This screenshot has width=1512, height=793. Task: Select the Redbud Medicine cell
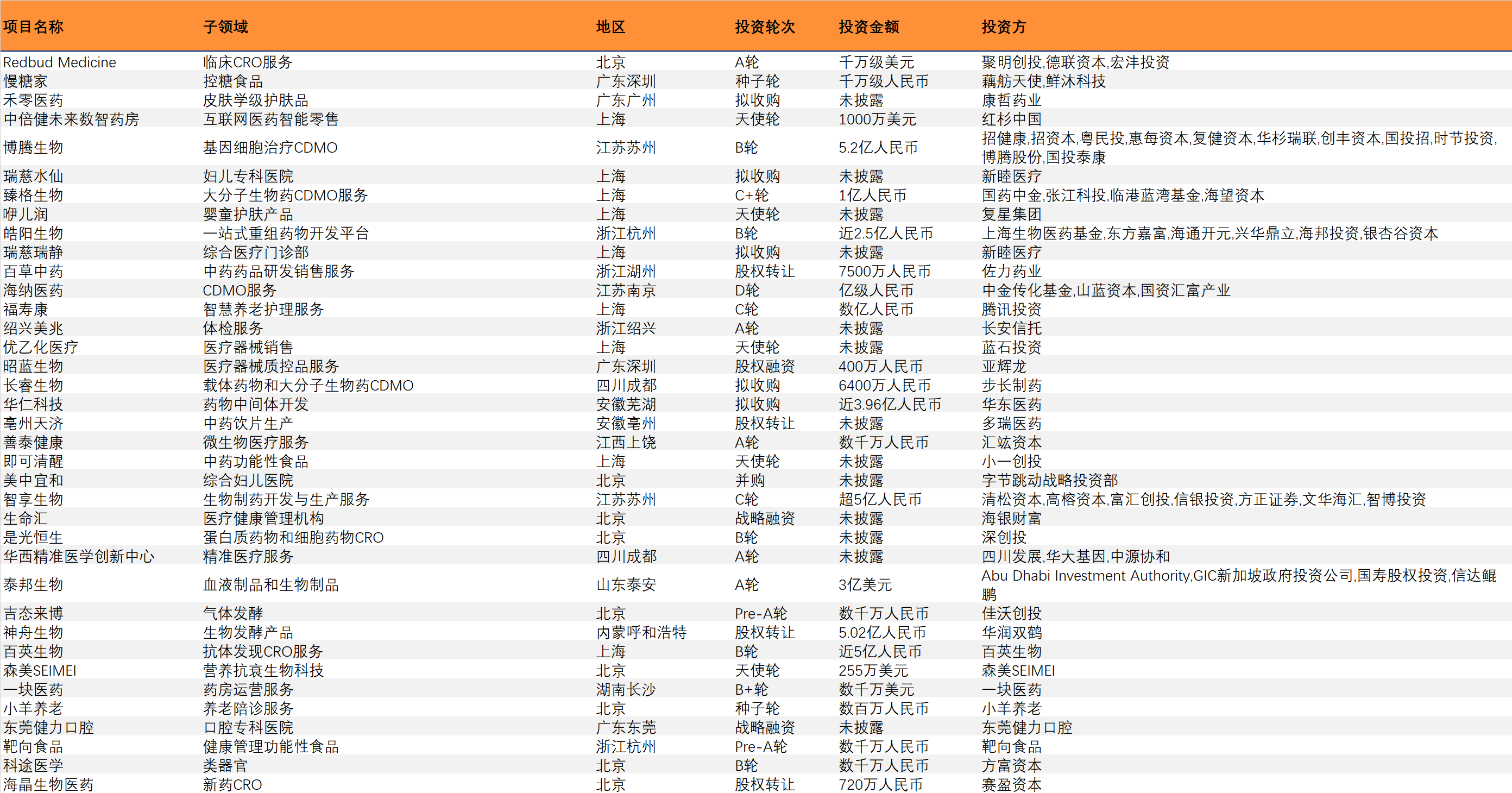59,62
